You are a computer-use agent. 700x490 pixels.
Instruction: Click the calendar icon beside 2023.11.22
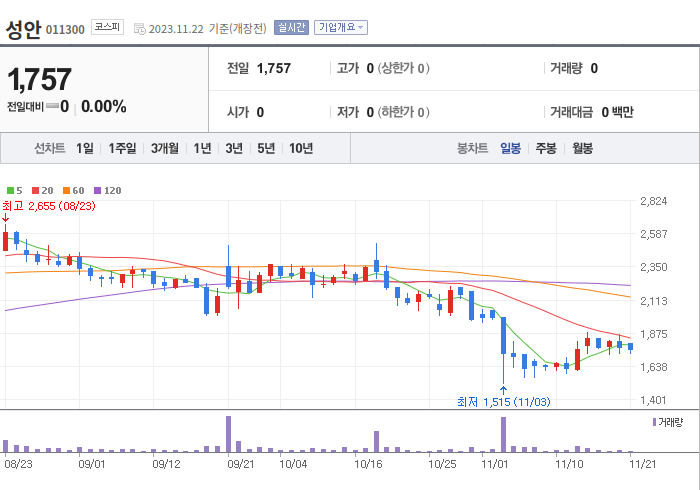click(x=140, y=29)
